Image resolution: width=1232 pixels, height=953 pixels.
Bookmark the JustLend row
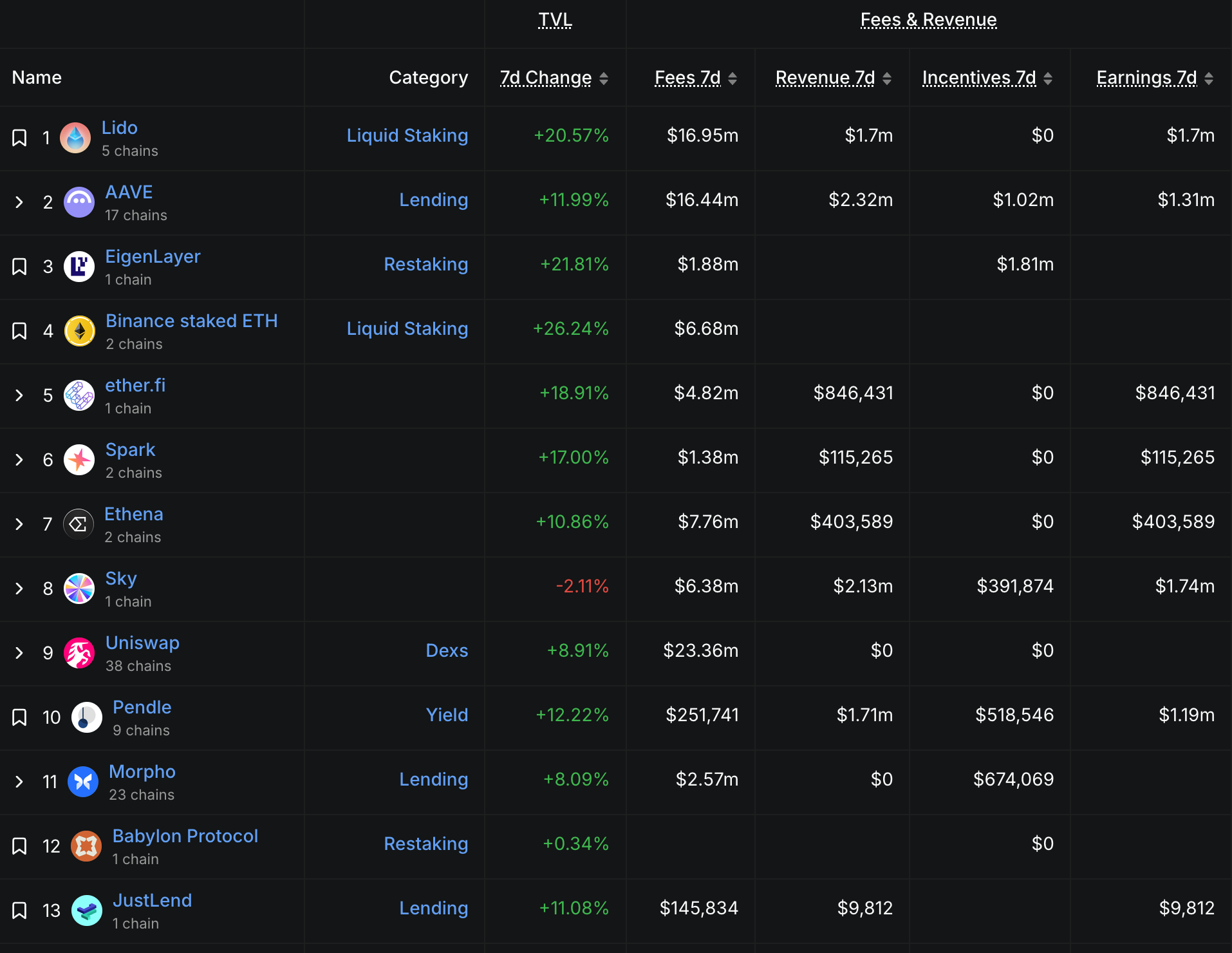point(19,911)
